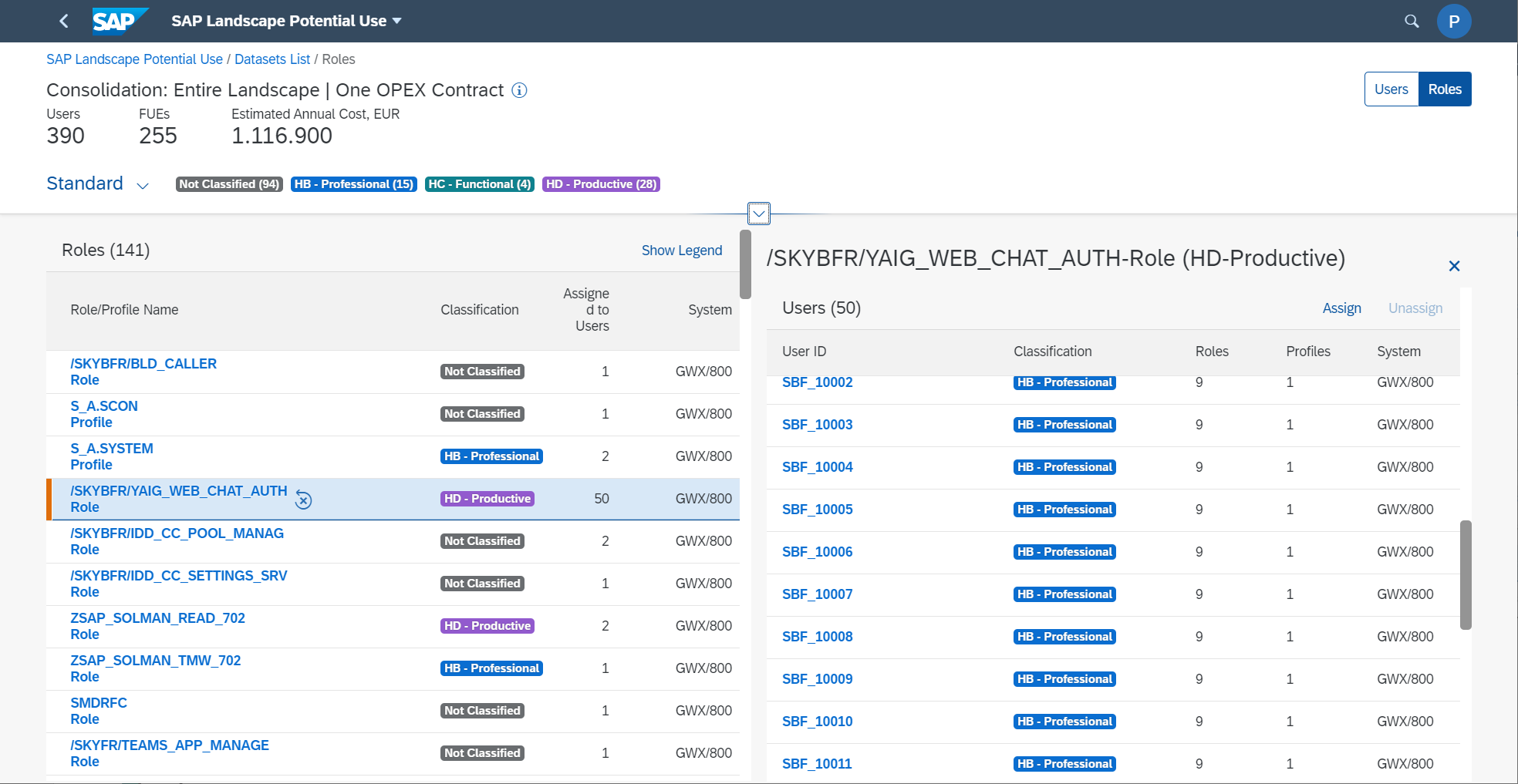This screenshot has width=1518, height=784.
Task: Switch to the Users view
Action: click(x=1391, y=89)
